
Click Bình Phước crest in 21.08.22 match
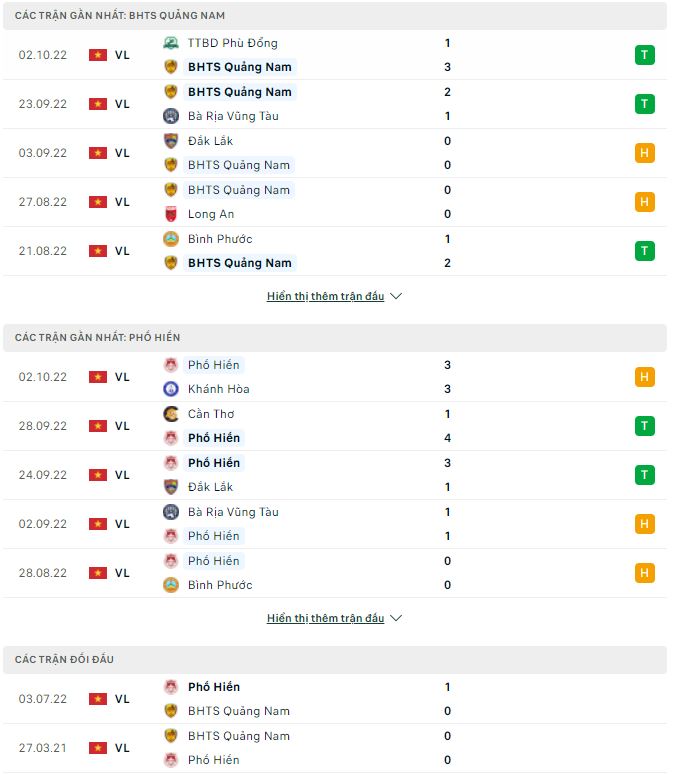(170, 239)
